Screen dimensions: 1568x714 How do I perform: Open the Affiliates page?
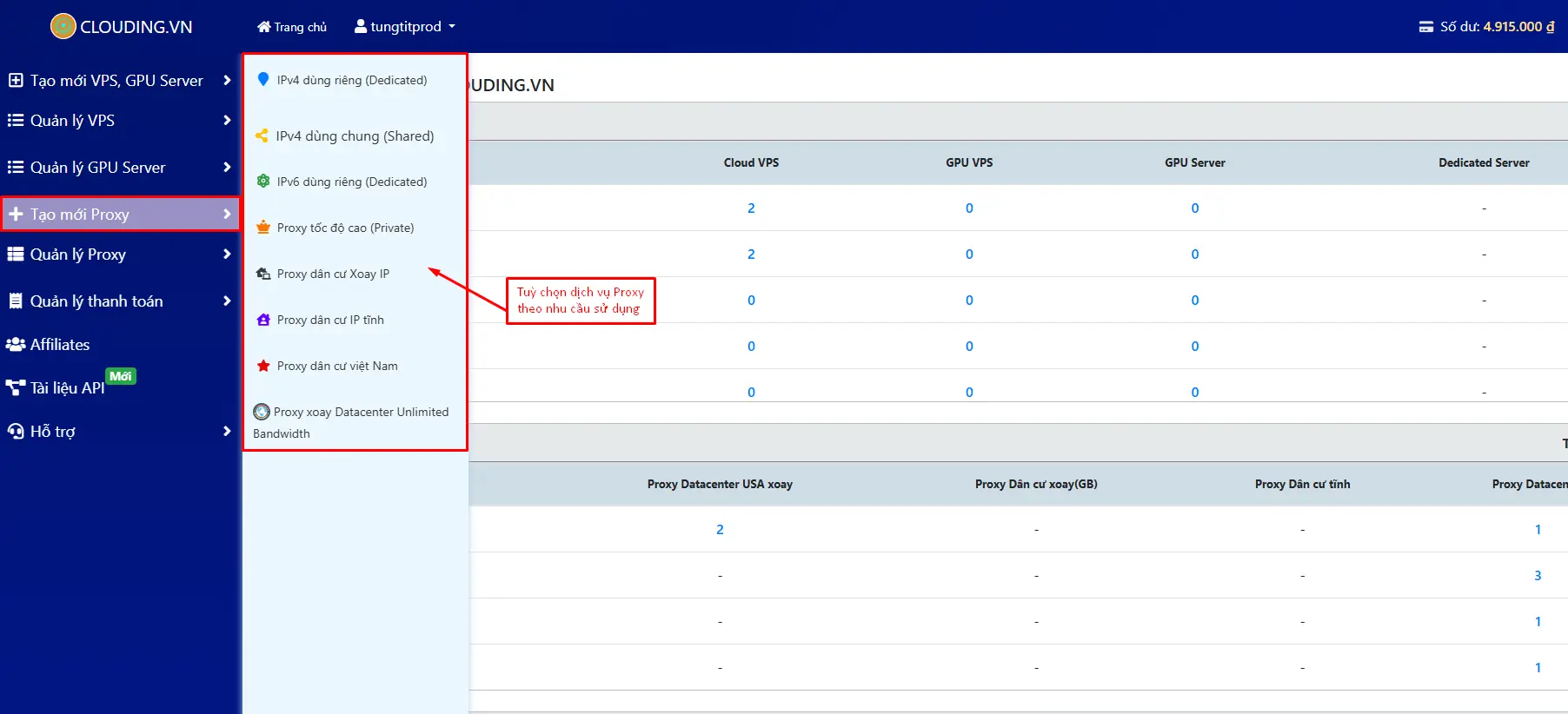click(x=60, y=345)
